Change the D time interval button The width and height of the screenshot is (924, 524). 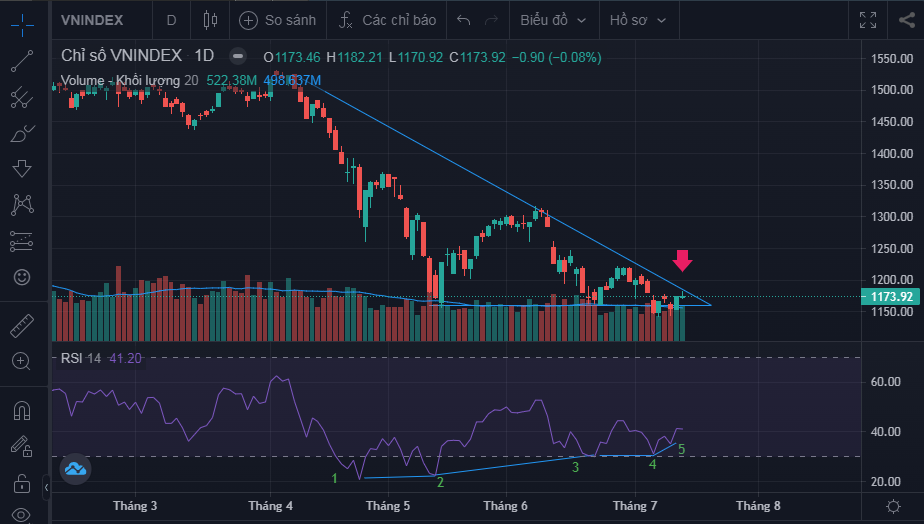point(171,20)
